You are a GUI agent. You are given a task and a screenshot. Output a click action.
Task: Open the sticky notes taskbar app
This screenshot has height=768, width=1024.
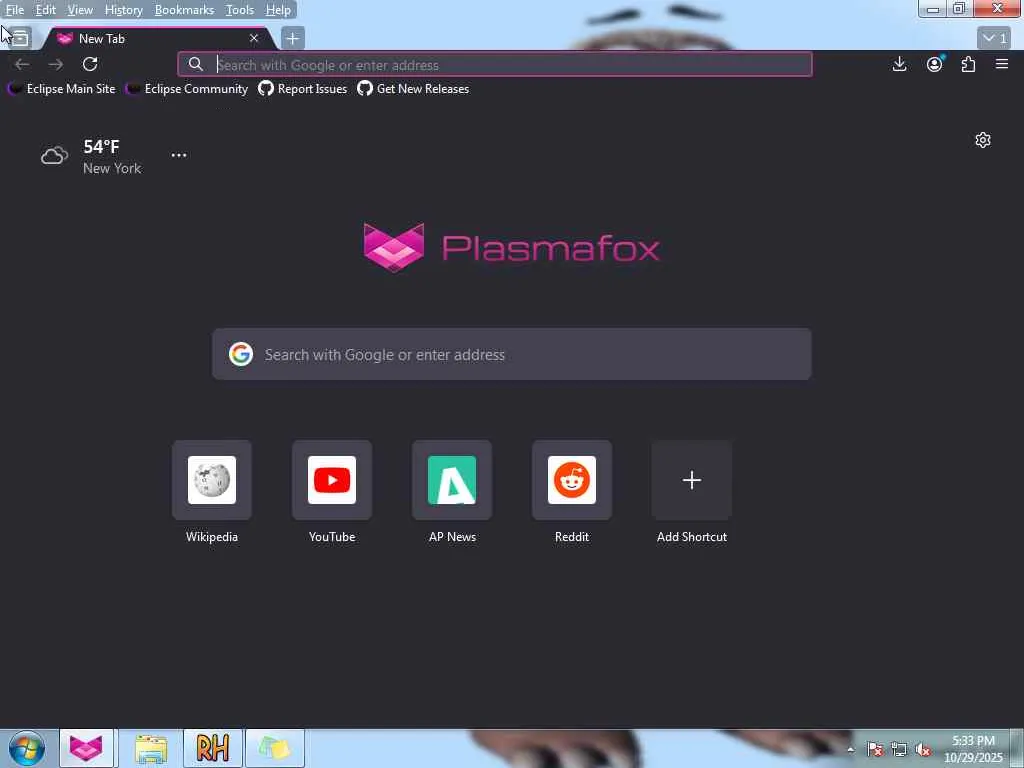275,748
